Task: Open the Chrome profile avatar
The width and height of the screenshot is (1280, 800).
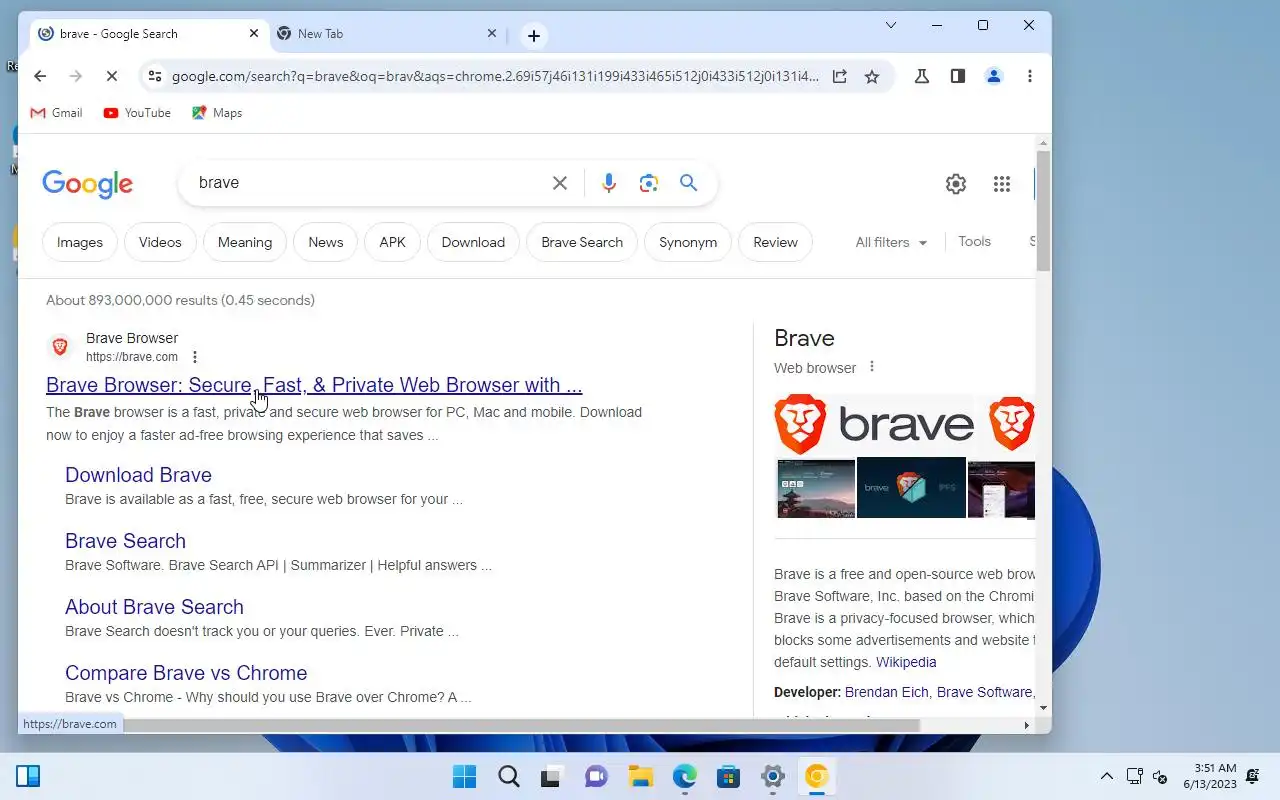Action: tap(994, 76)
